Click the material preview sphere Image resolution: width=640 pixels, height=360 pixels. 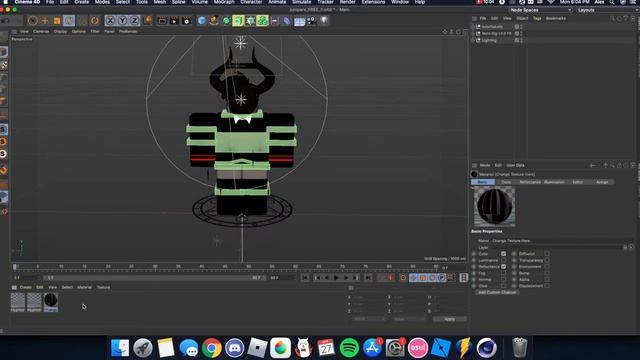pos(494,207)
